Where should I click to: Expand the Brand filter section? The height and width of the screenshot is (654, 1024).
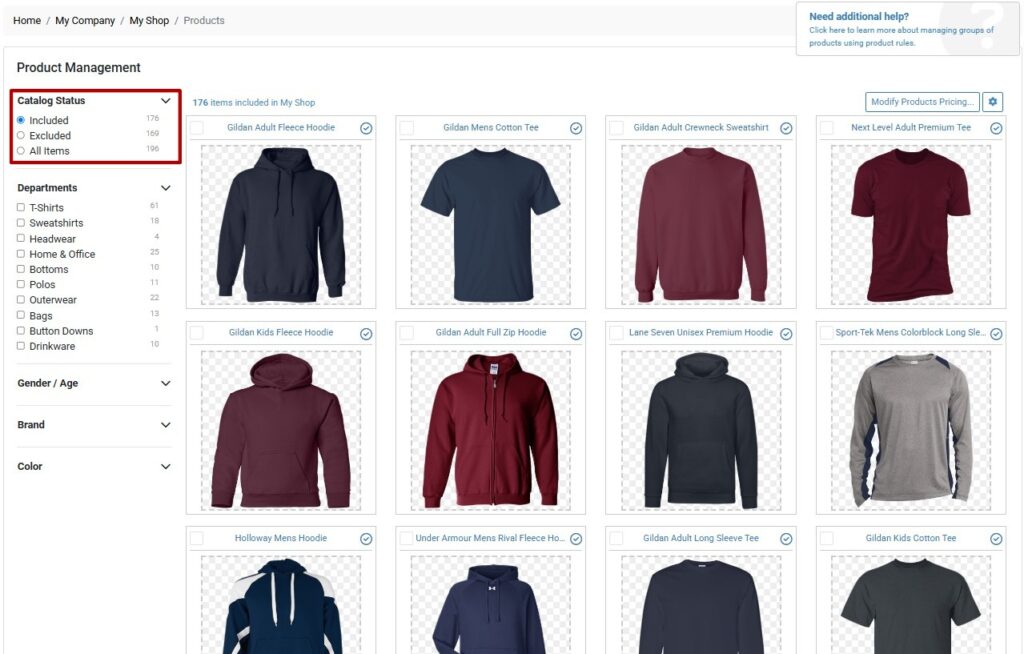coord(166,425)
